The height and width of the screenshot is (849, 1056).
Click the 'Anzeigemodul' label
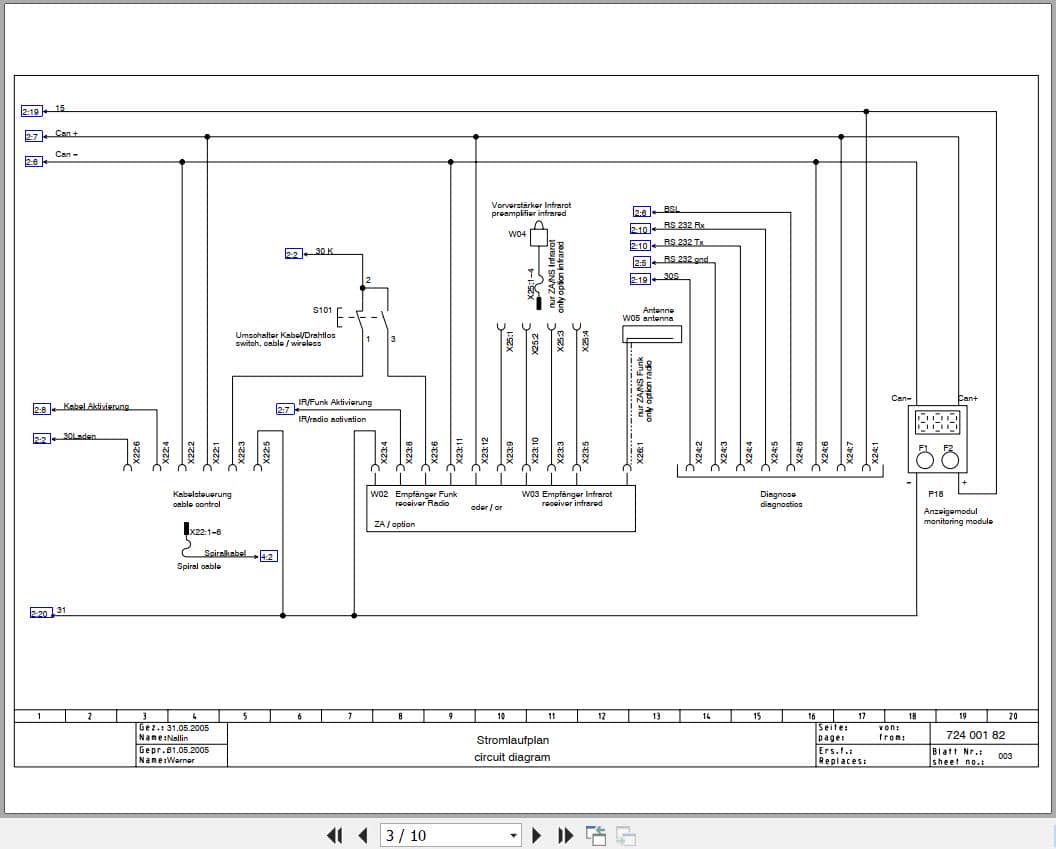950,511
